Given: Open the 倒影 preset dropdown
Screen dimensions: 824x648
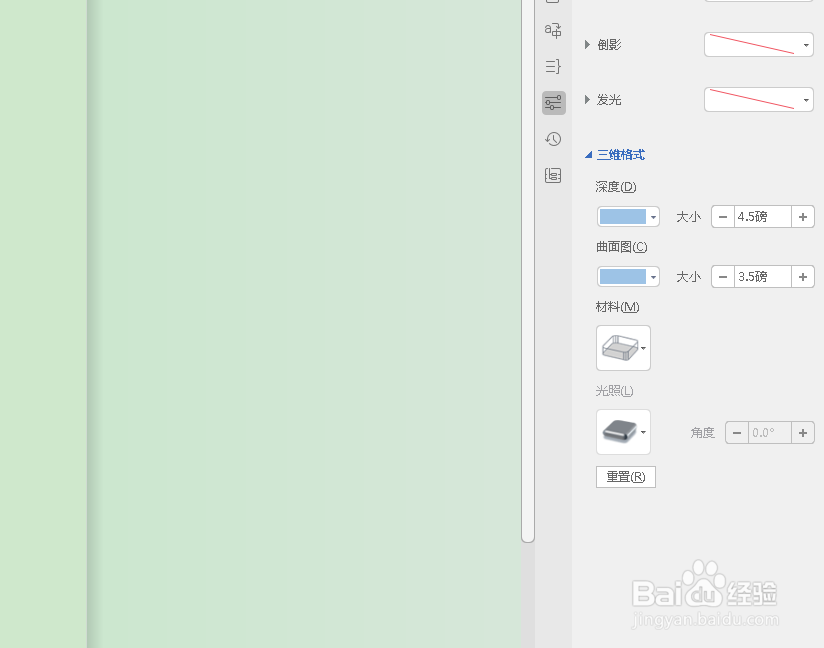Looking at the screenshot, I should (x=758, y=45).
